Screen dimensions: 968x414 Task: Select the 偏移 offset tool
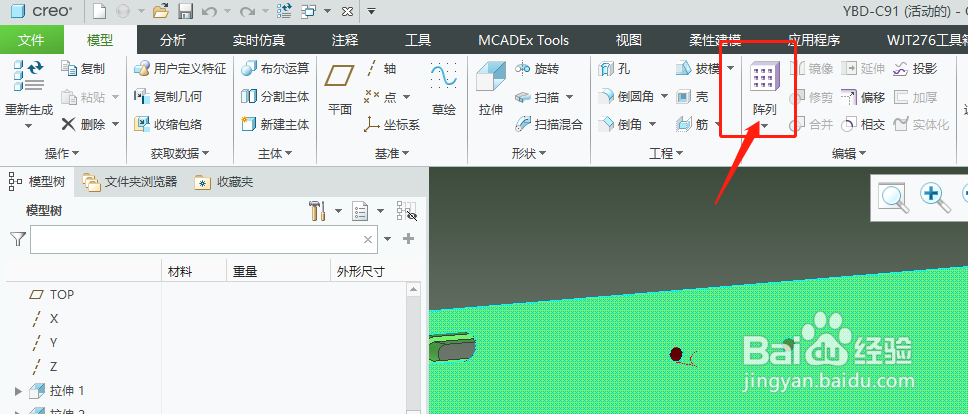click(863, 96)
